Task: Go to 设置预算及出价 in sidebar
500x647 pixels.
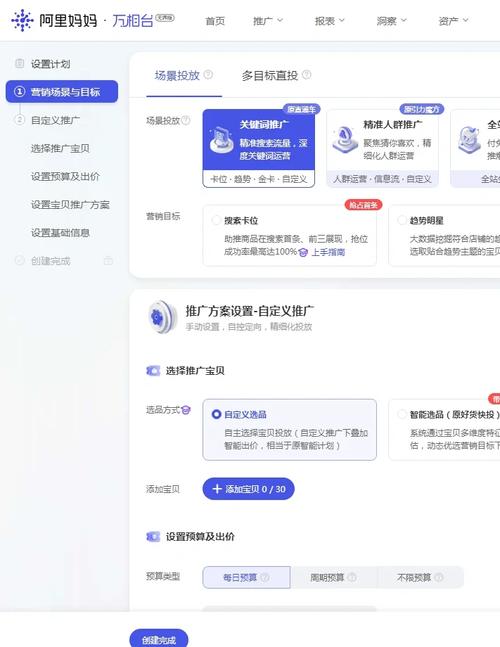Action: tap(65, 177)
